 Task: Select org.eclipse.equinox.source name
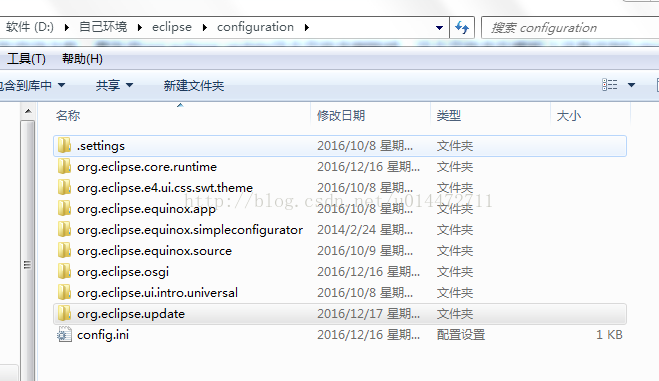[x=154, y=251]
